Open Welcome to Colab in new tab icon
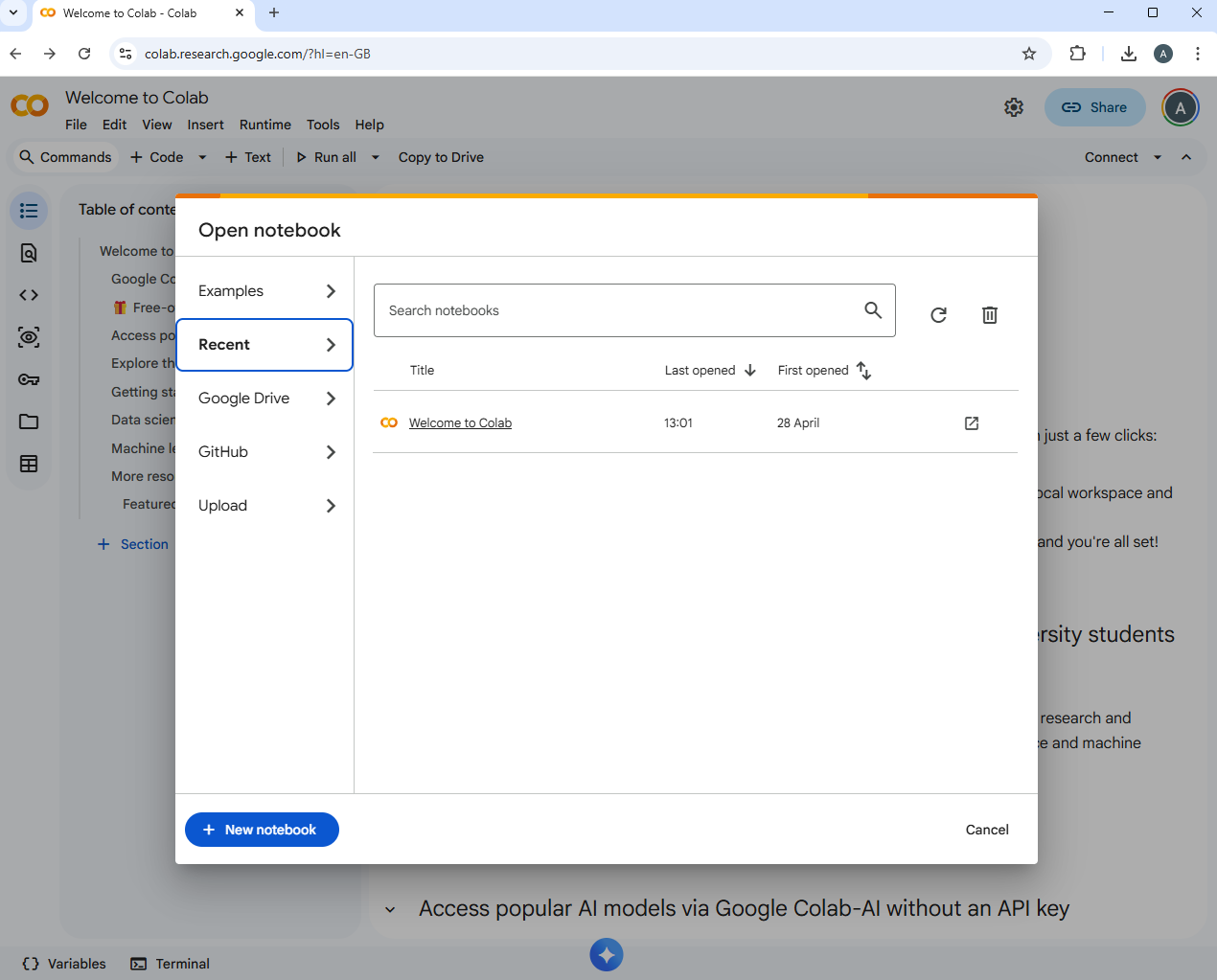1217x980 pixels. [x=972, y=422]
